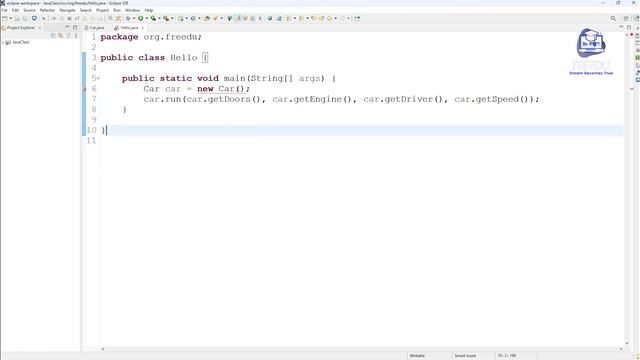Click the Next Annotation toolbar icon
This screenshot has width=640, height=360.
[289, 18]
